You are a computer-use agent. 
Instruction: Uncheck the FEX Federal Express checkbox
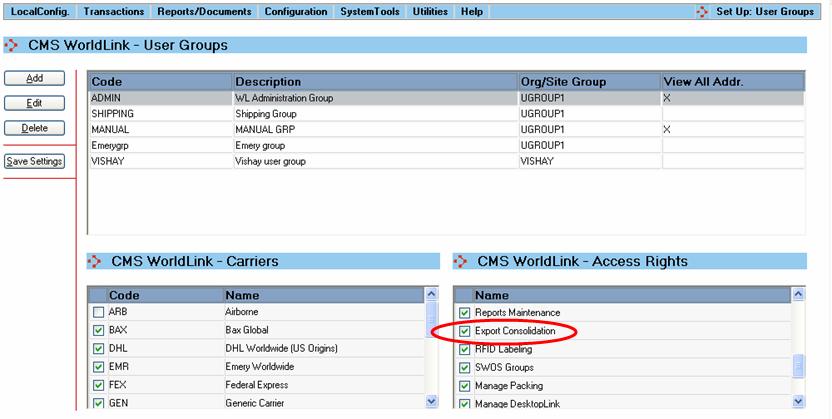tap(98, 384)
